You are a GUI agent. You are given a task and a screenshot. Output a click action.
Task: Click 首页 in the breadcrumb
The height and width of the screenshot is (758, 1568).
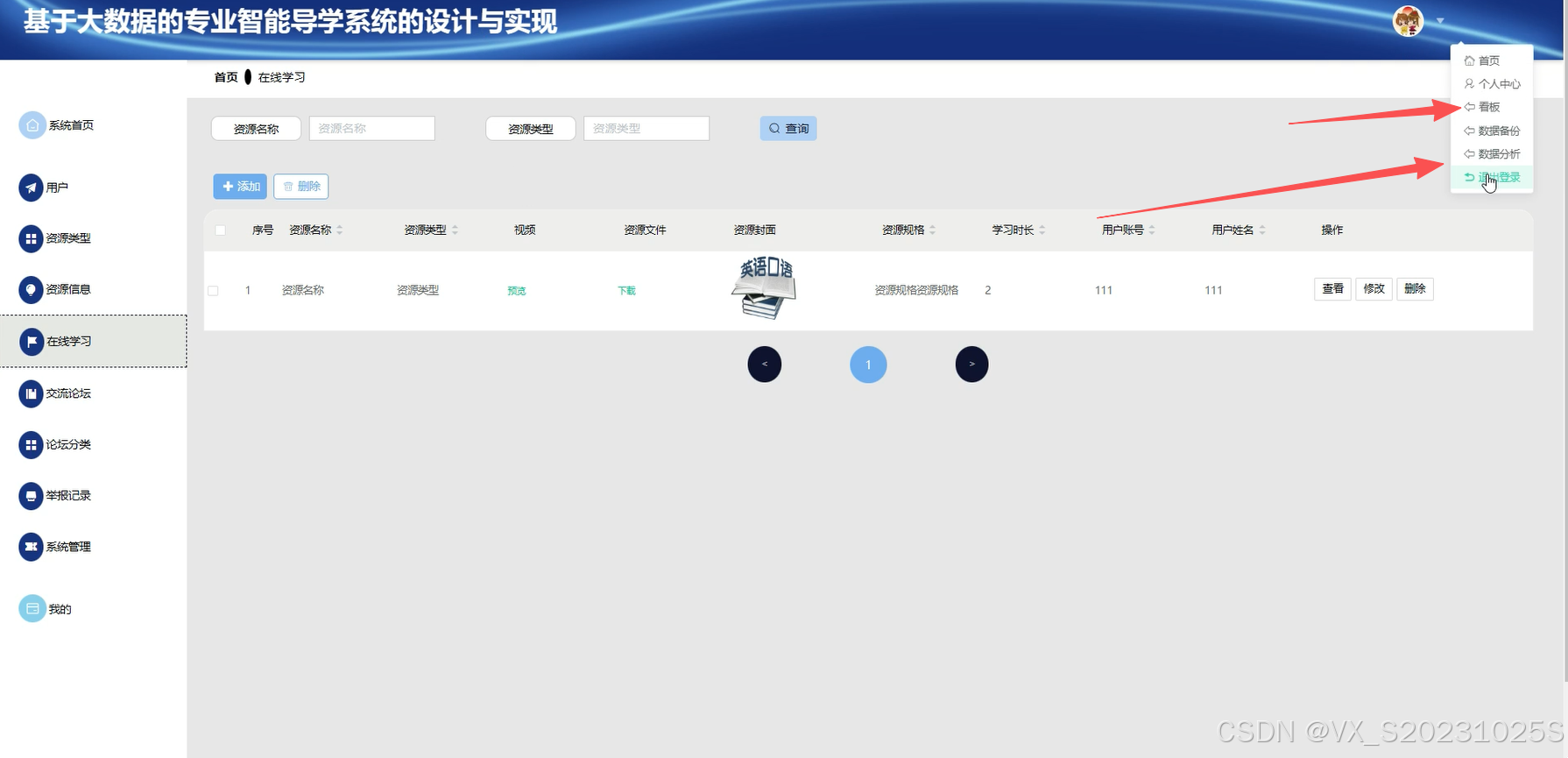[226, 77]
